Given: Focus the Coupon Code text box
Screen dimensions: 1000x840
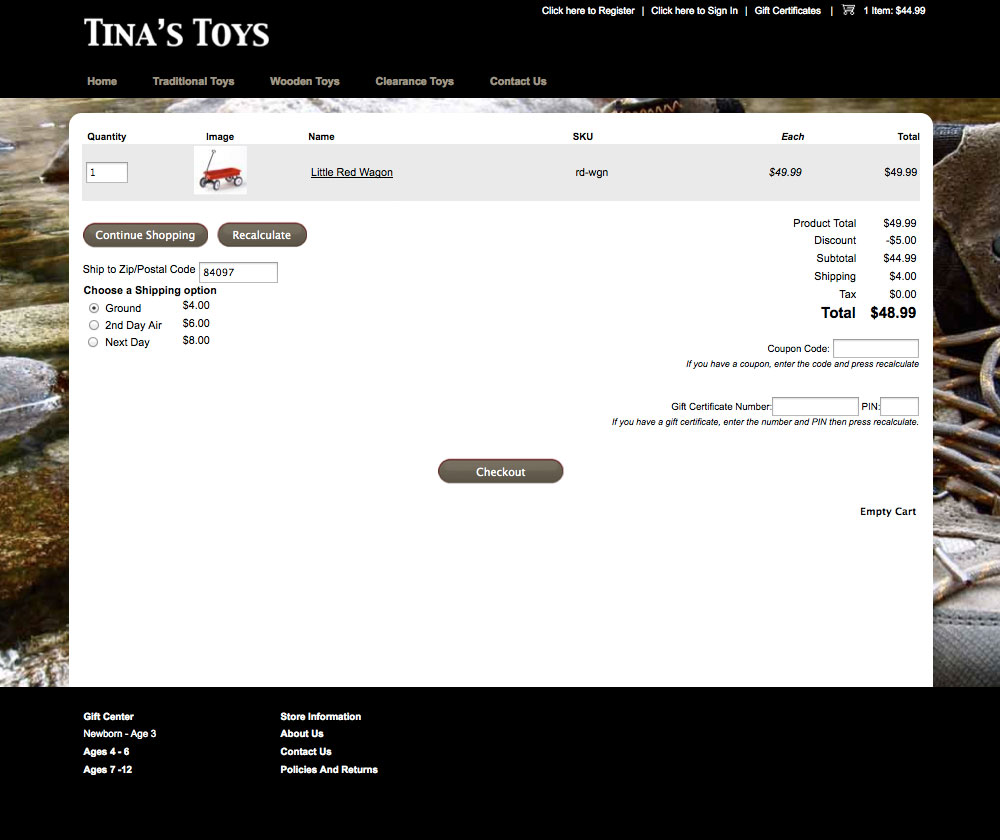Looking at the screenshot, I should (x=875, y=348).
